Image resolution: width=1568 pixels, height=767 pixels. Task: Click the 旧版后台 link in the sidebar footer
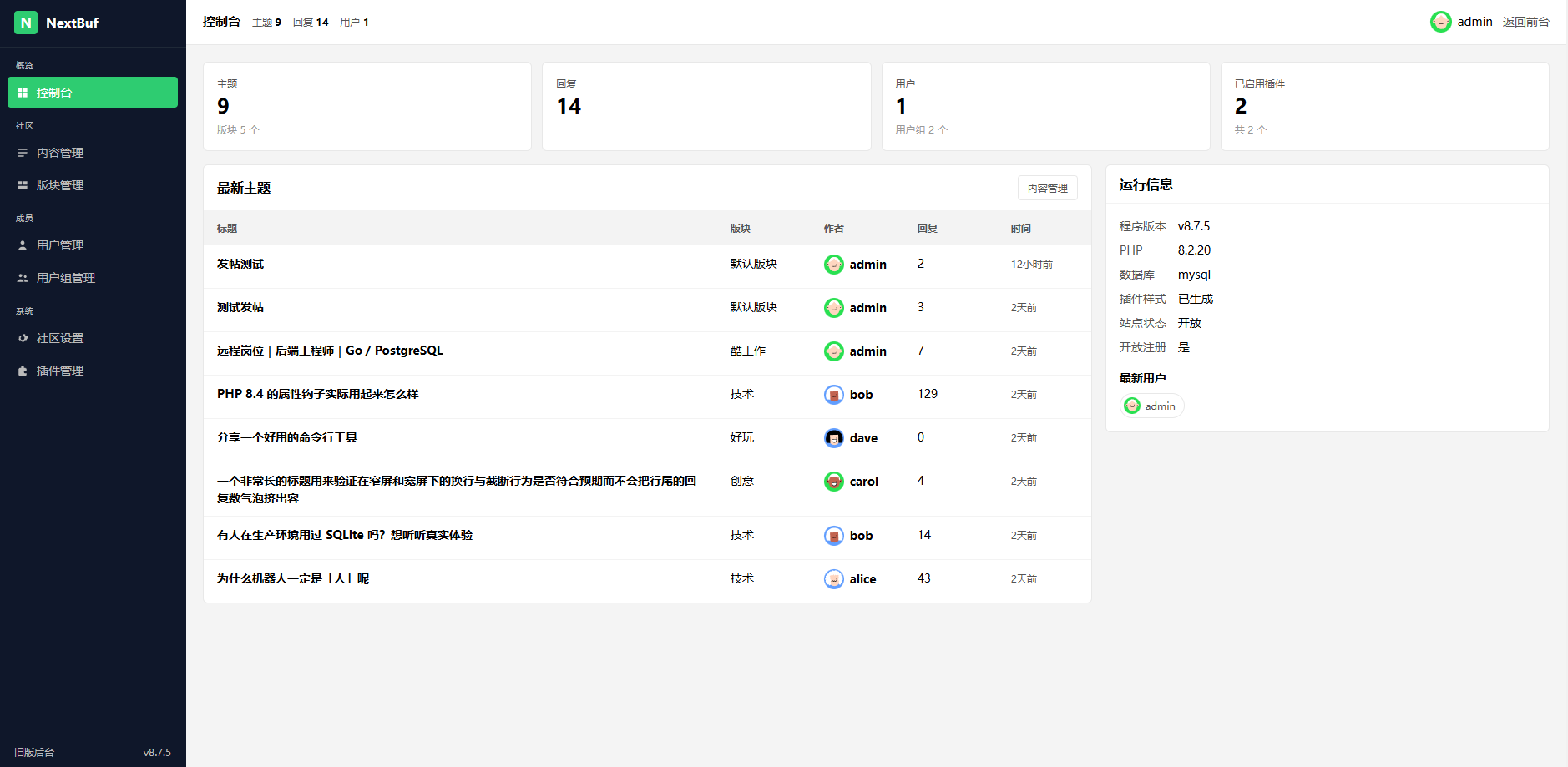[x=34, y=752]
